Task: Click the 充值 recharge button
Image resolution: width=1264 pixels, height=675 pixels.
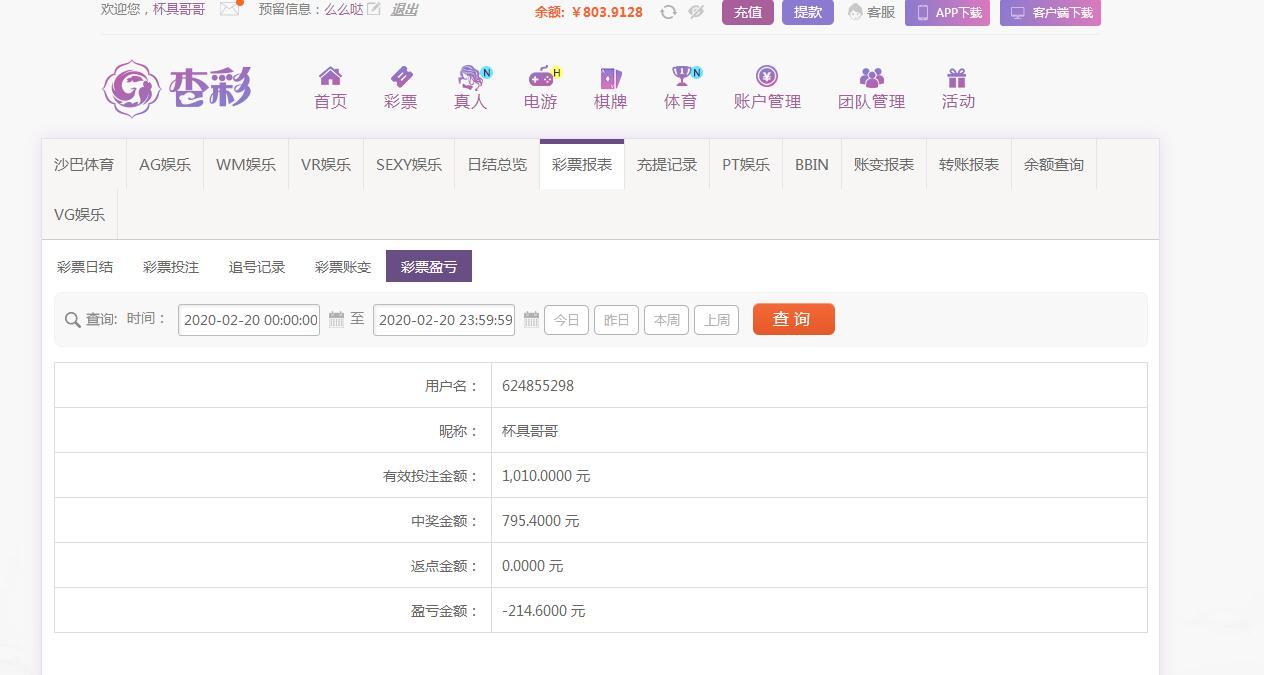Action: coord(747,12)
